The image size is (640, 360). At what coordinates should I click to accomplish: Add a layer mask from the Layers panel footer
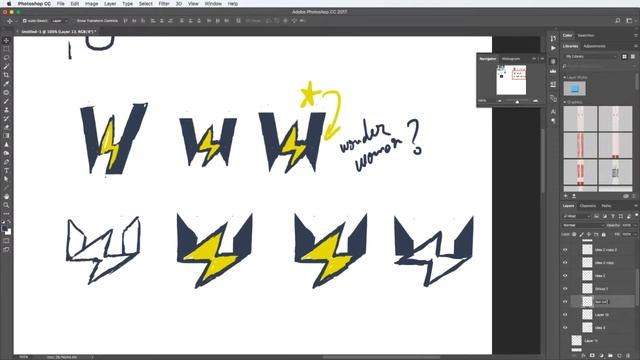[592, 356]
